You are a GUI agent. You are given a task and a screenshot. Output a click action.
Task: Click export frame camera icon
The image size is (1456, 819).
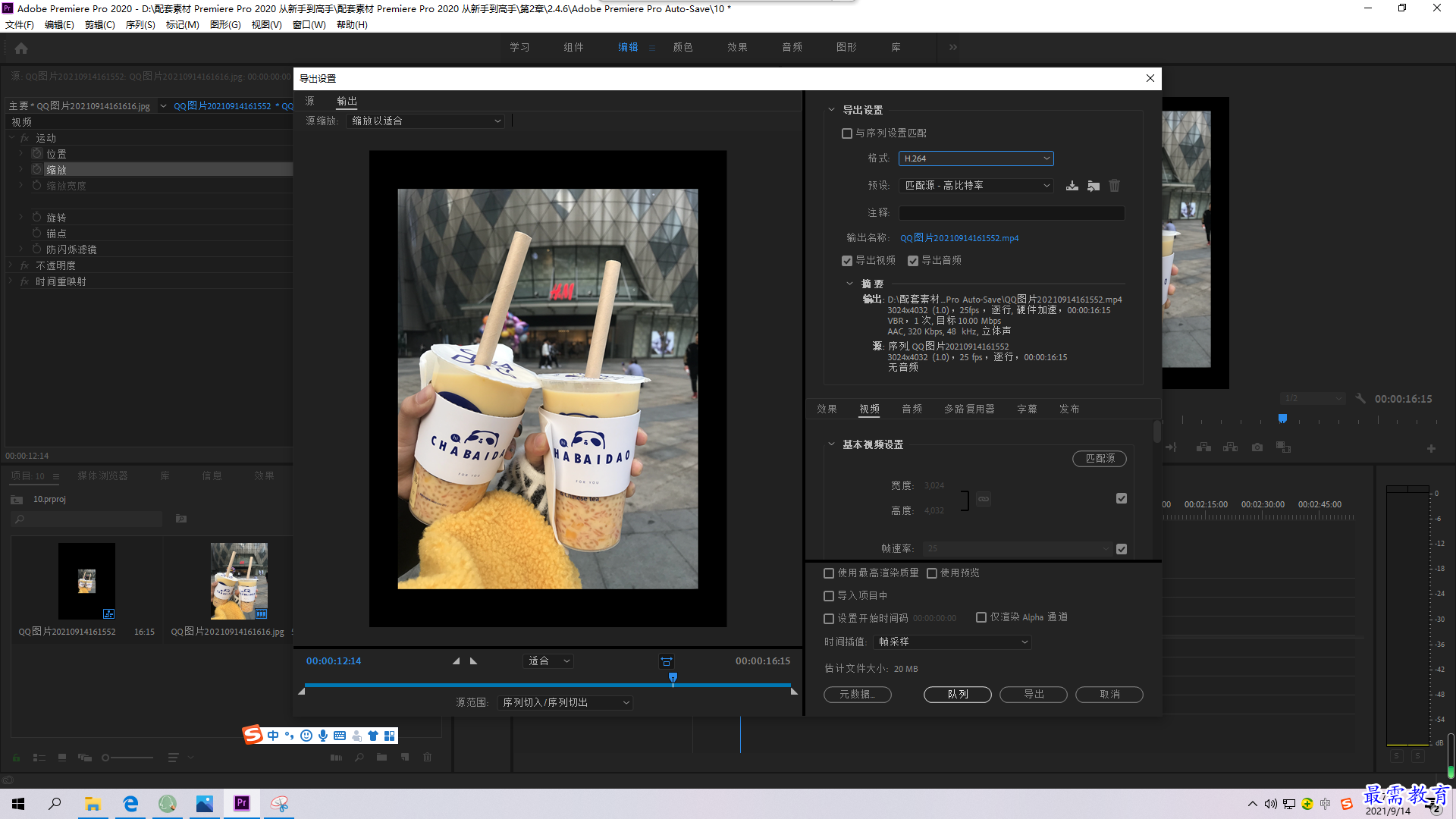point(1257,447)
